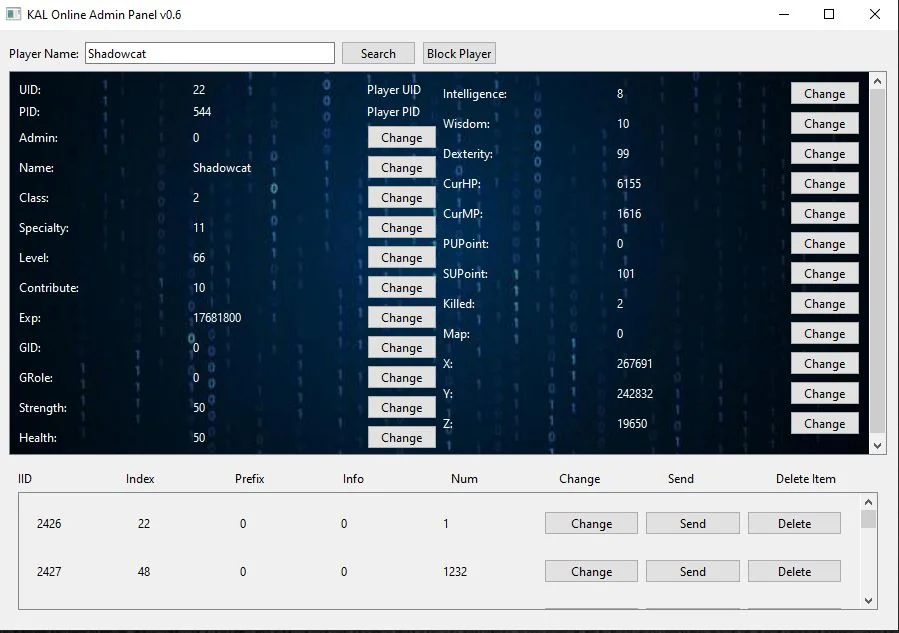Click the CurMP value 1616
This screenshot has height=633, width=899.
click(629, 213)
